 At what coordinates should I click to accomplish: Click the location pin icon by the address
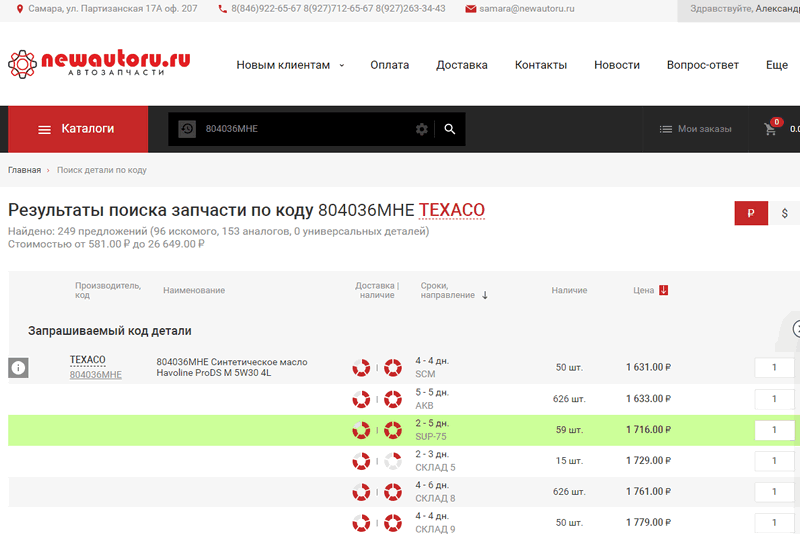point(19,9)
